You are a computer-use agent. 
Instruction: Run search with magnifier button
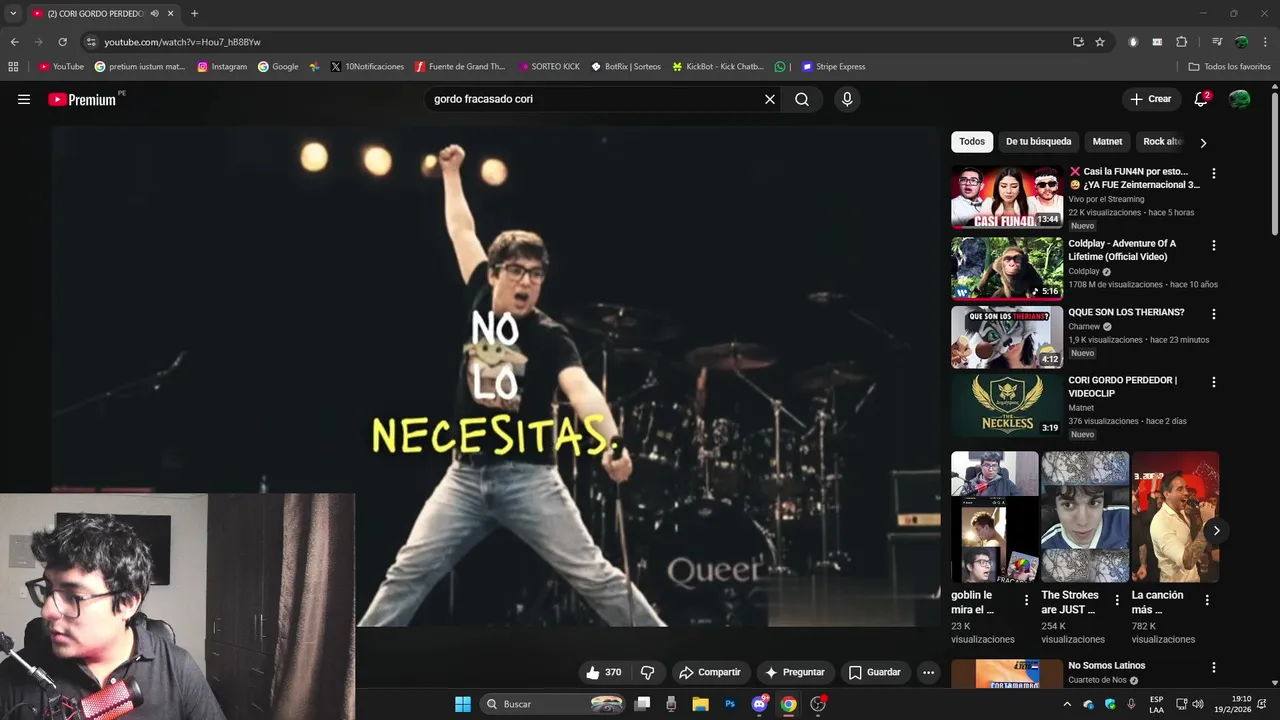(x=802, y=99)
